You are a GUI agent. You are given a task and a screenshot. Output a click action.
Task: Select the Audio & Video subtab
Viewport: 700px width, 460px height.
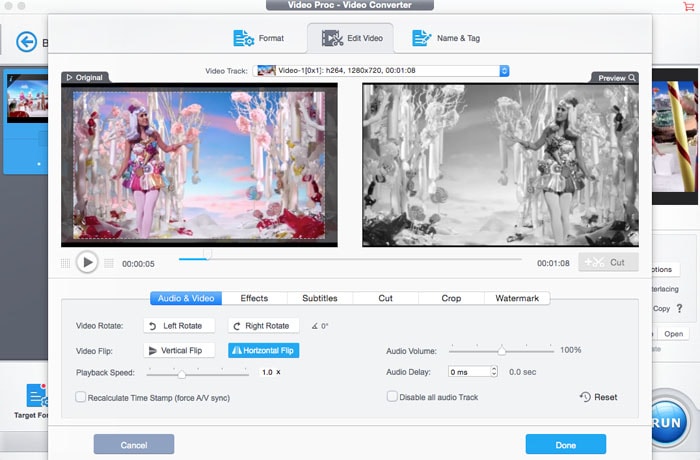coord(186,298)
